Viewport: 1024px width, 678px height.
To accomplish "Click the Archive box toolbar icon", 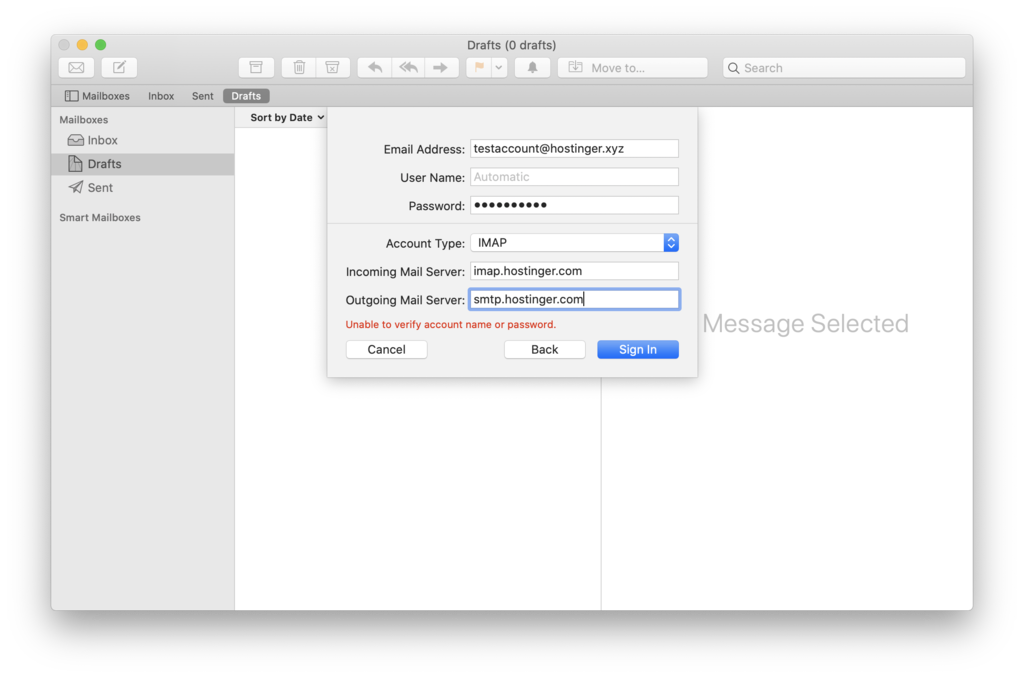I will coord(256,67).
